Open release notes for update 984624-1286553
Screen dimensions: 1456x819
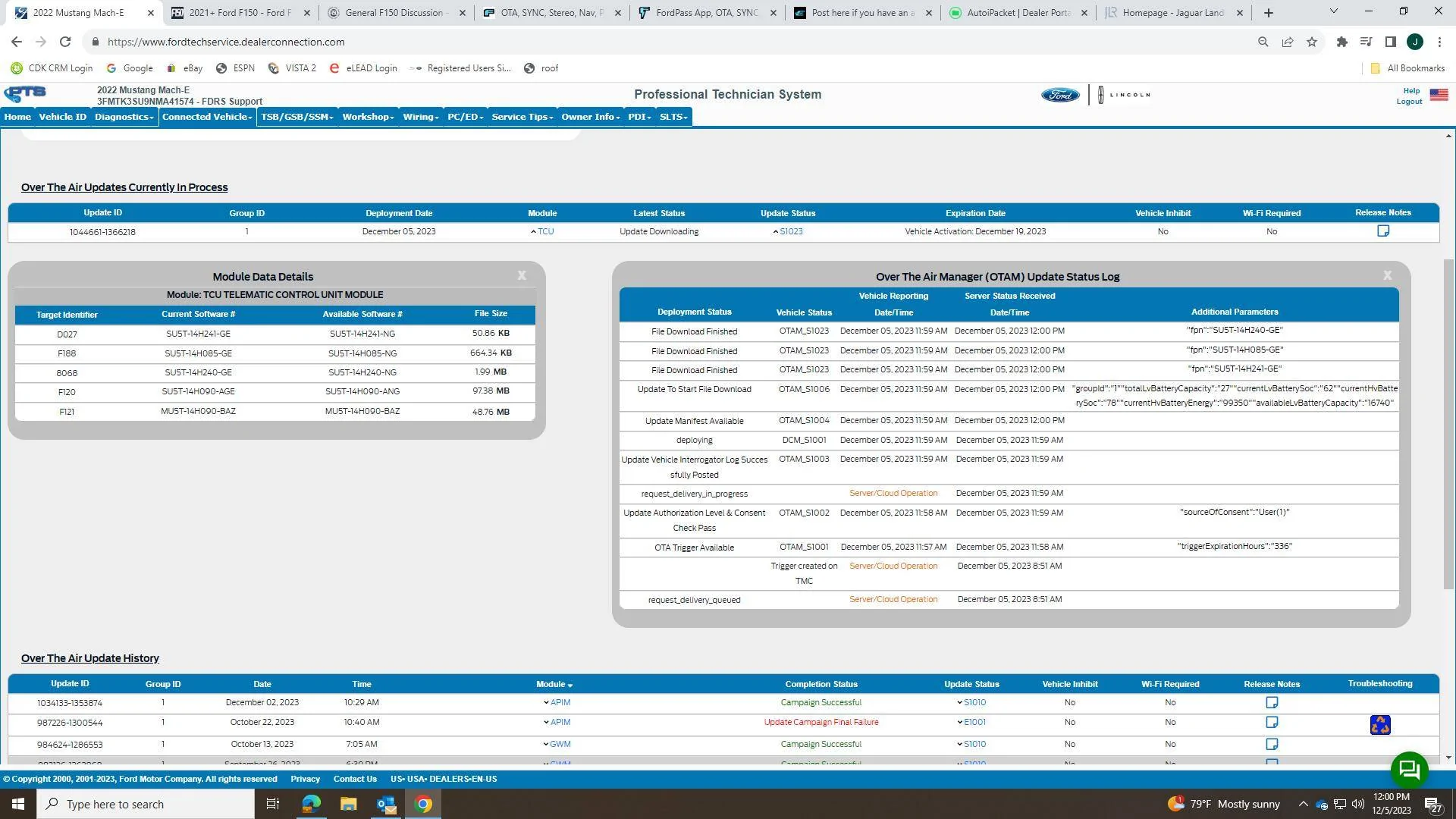[1272, 745]
